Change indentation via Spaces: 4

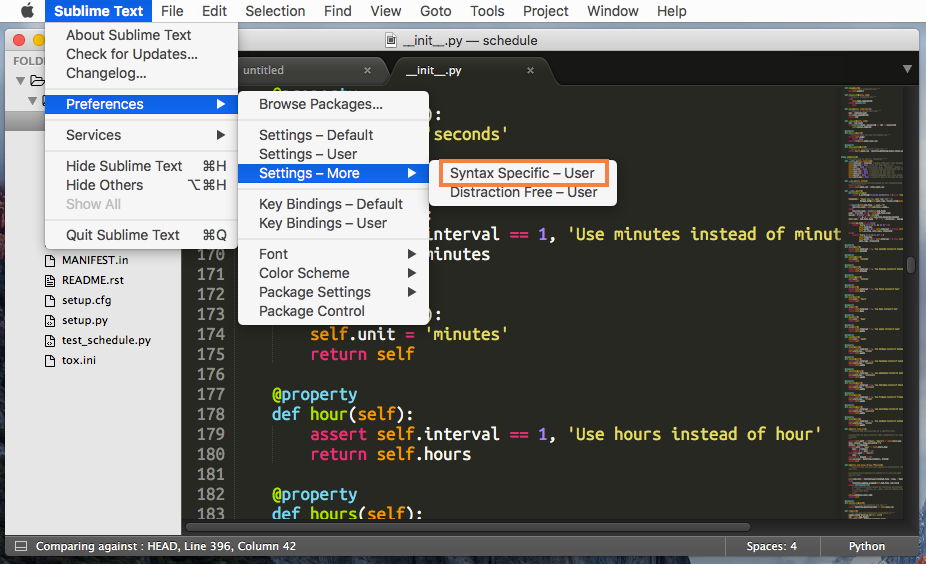coord(771,546)
